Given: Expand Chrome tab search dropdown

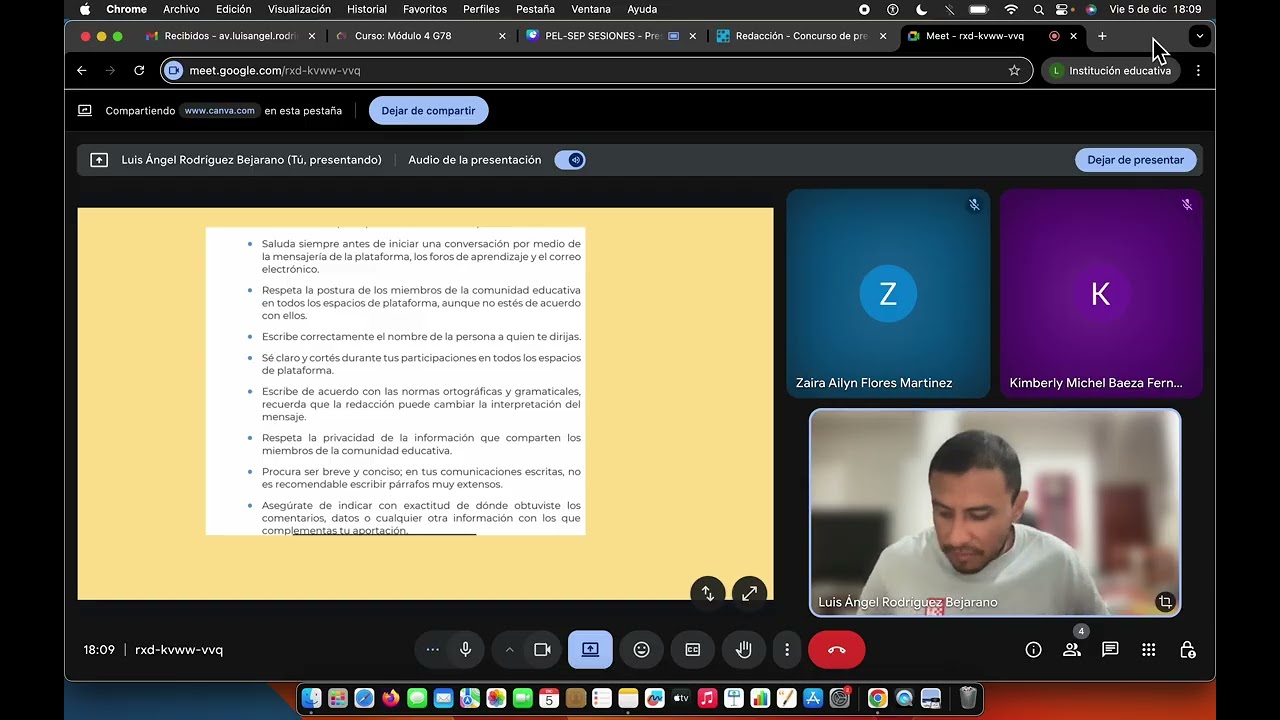Looking at the screenshot, I should (x=1199, y=36).
